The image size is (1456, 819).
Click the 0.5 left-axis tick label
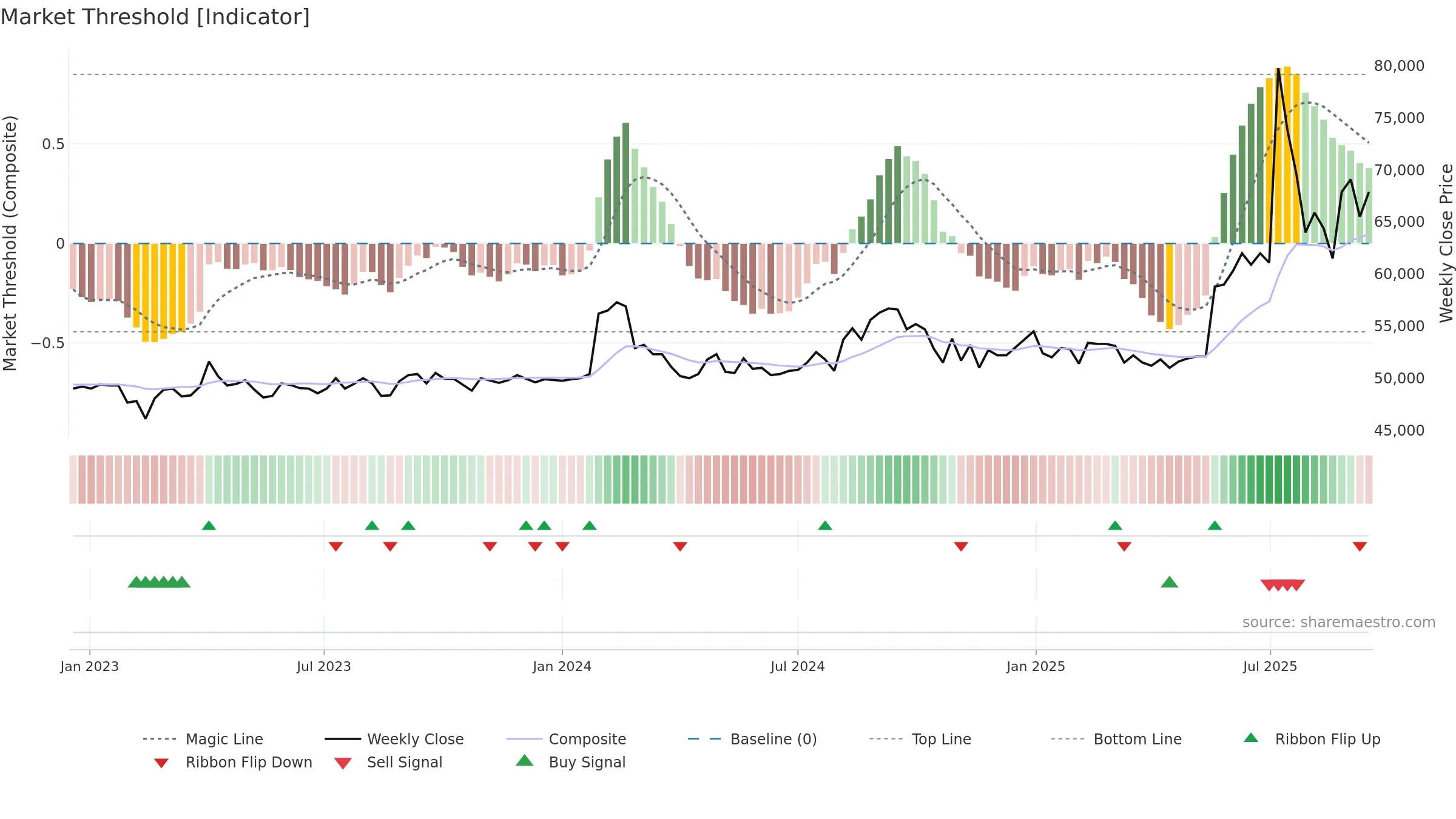tap(53, 144)
